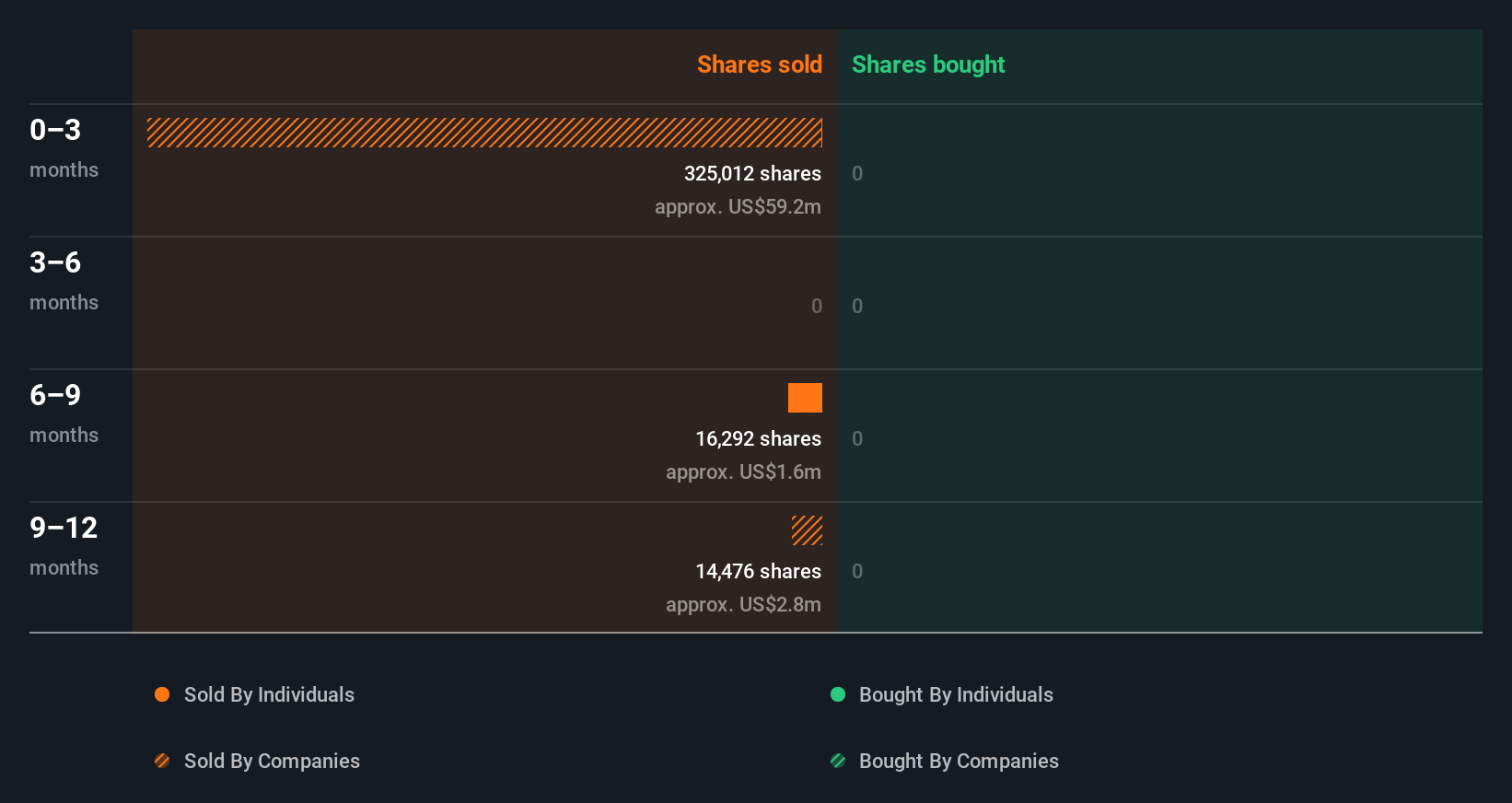Click the 3–6 months row label
The image size is (1512, 803).
point(64,280)
